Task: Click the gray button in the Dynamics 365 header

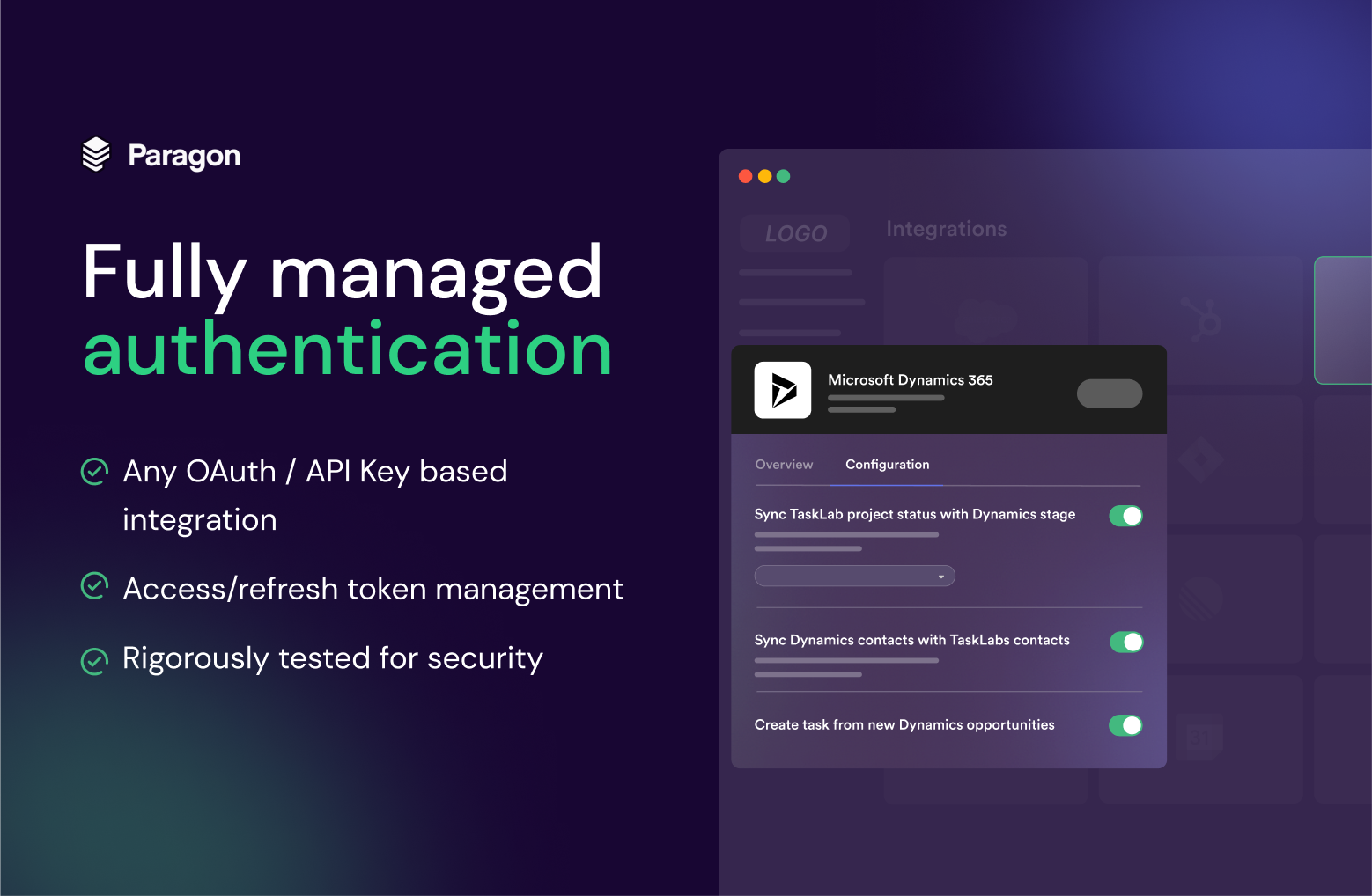Action: (1109, 393)
